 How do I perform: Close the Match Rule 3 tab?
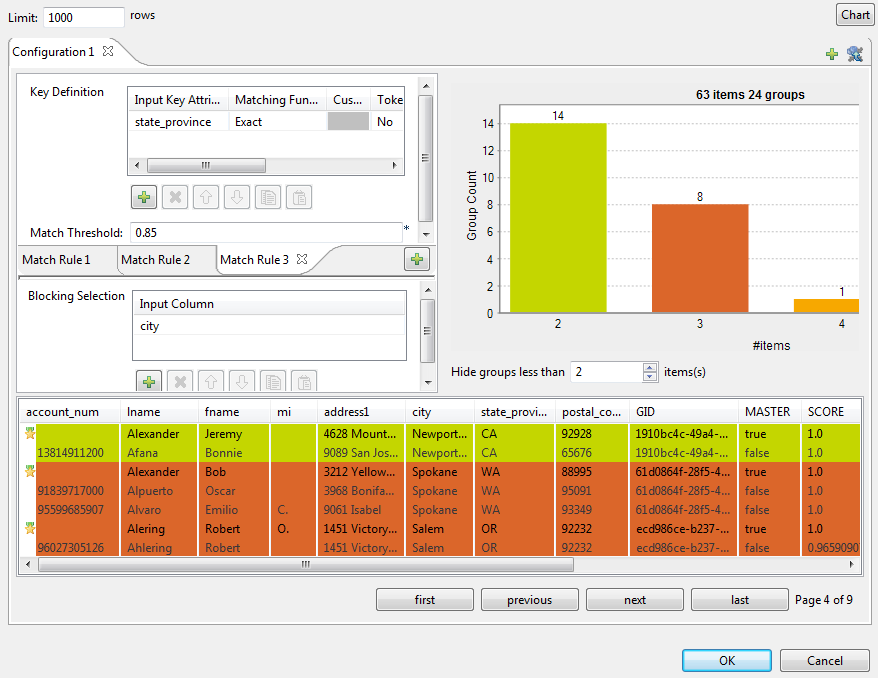301,259
